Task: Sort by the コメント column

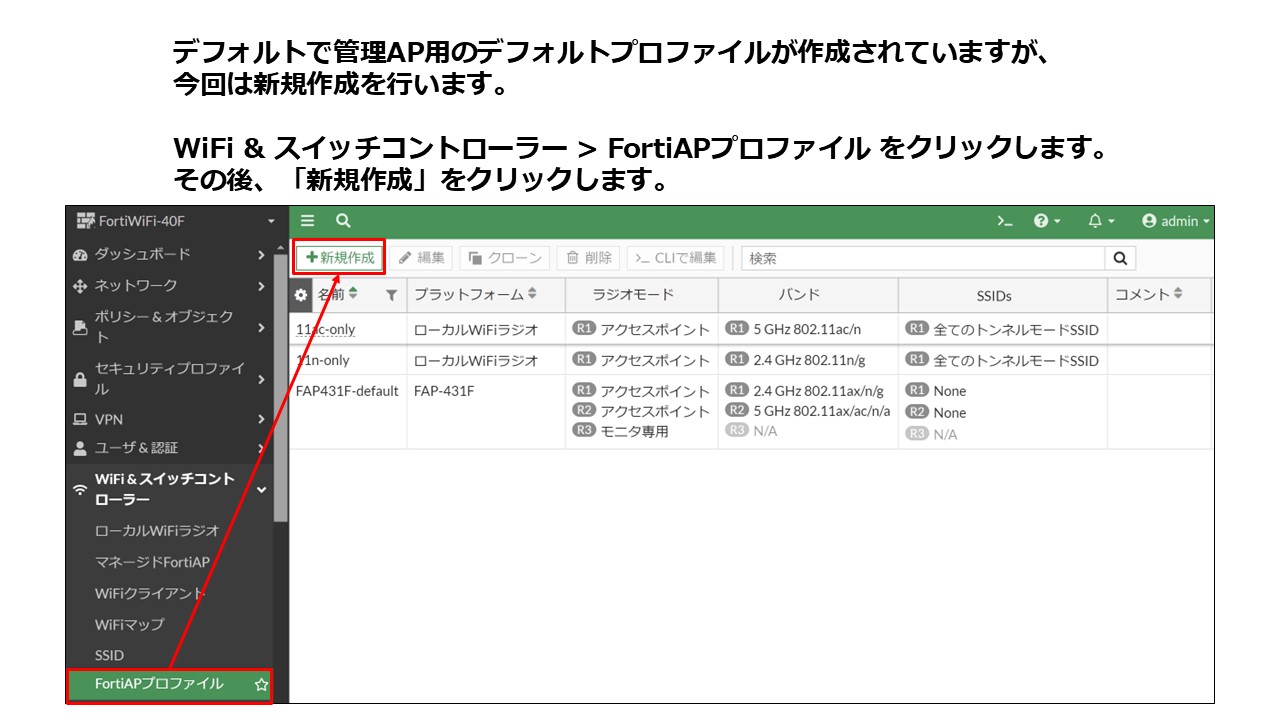Action: point(1178,294)
